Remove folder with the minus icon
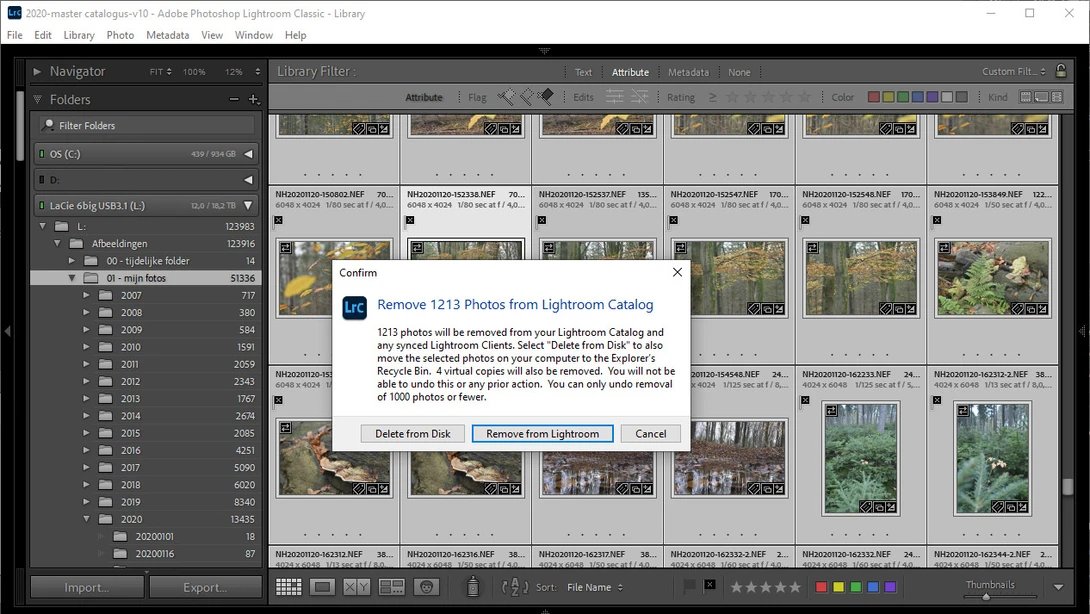1090x614 pixels. [234, 99]
